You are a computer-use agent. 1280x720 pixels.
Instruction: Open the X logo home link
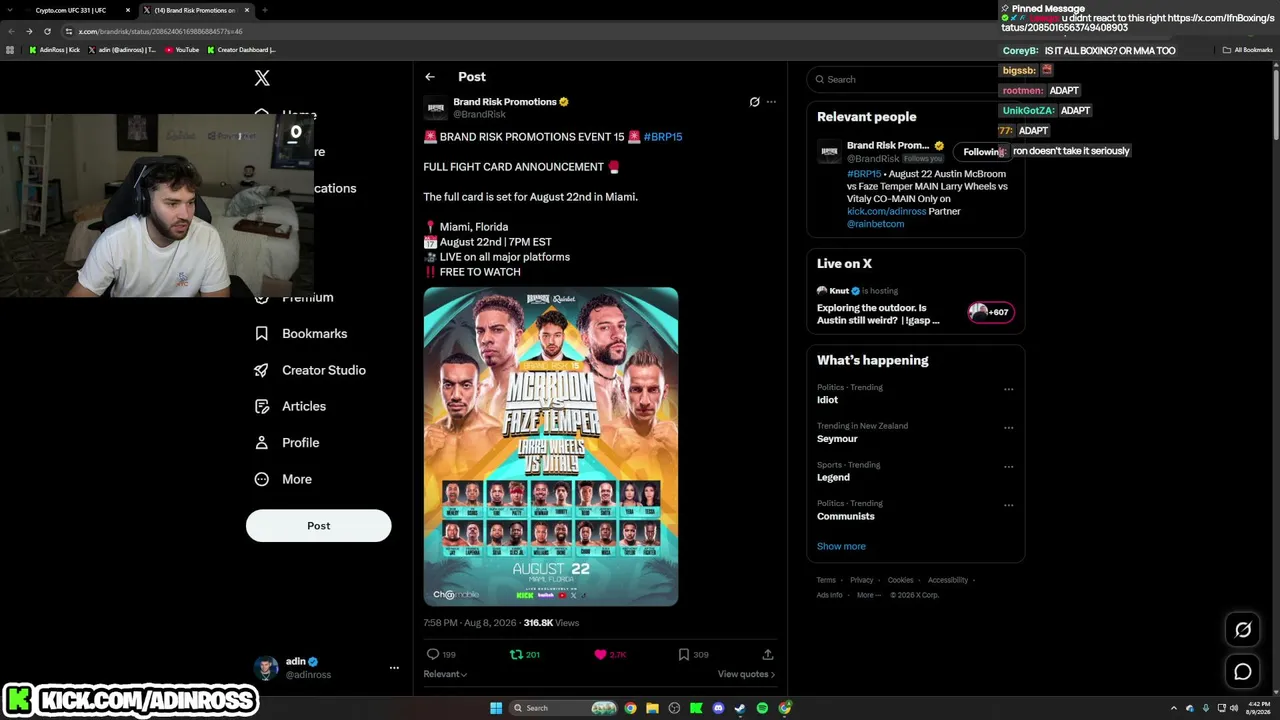pos(262,78)
